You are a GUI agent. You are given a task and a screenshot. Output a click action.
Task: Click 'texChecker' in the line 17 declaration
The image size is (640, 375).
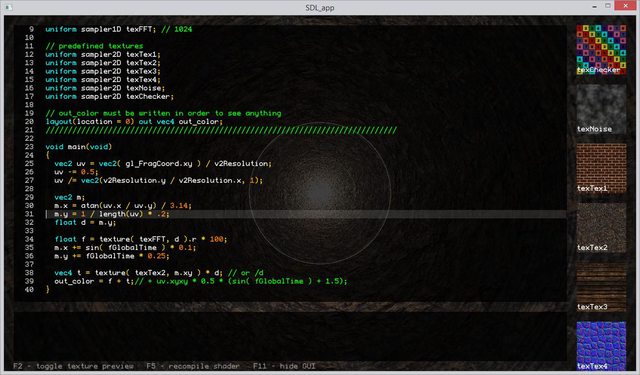click(148, 96)
